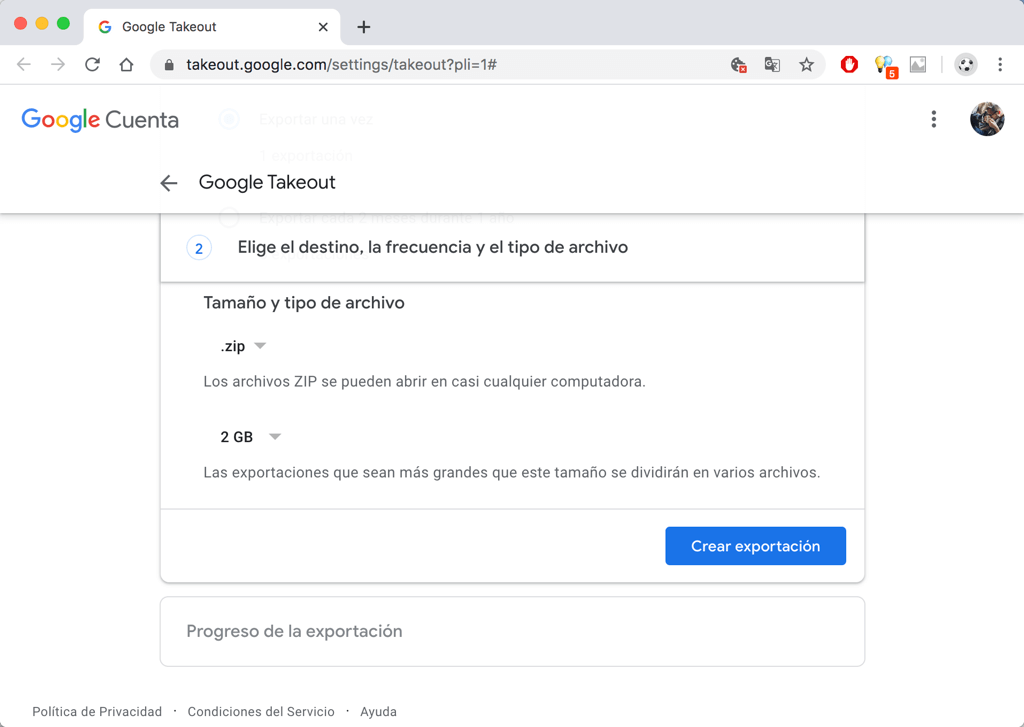
Task: Click the macOS yellow minimize window button
Action: pyautogui.click(x=42, y=24)
